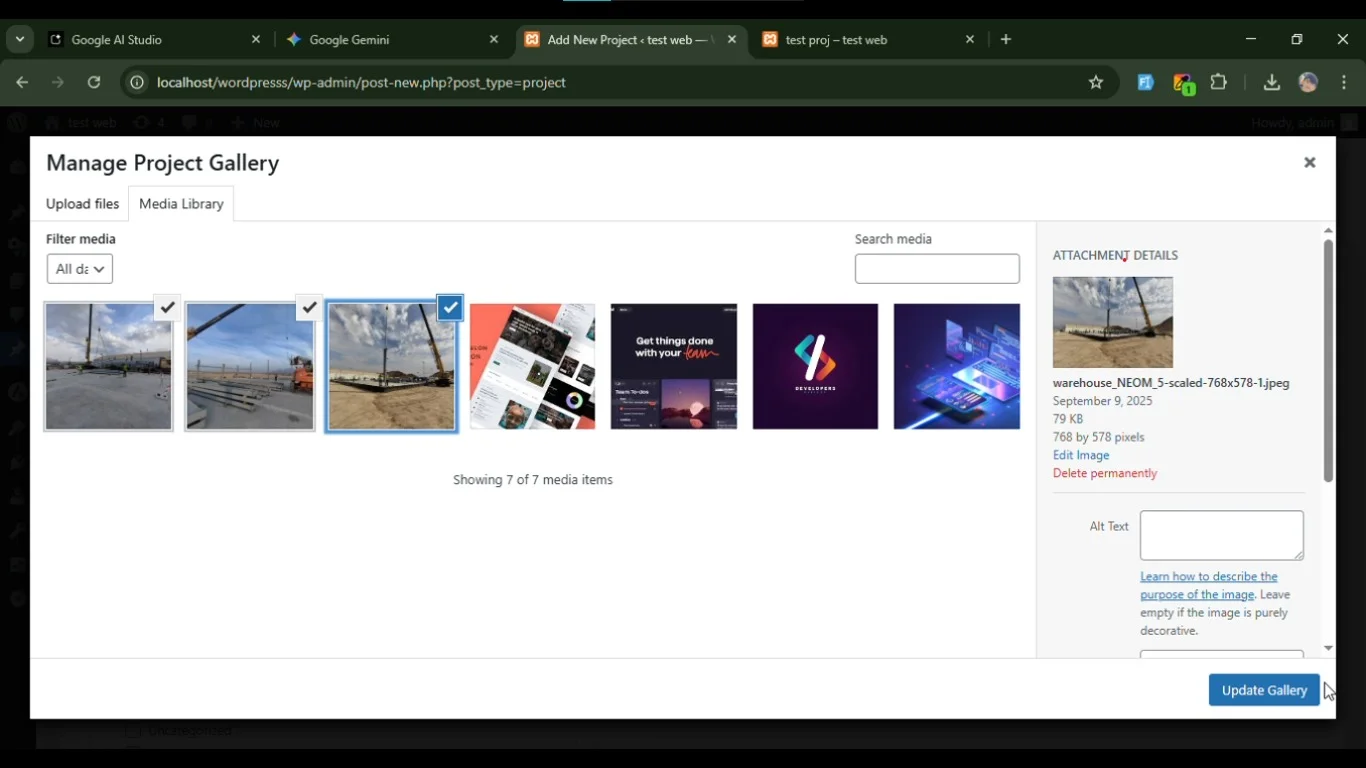Uncheck the second construction photo checkmark
The image size is (1366, 768).
tap(310, 307)
